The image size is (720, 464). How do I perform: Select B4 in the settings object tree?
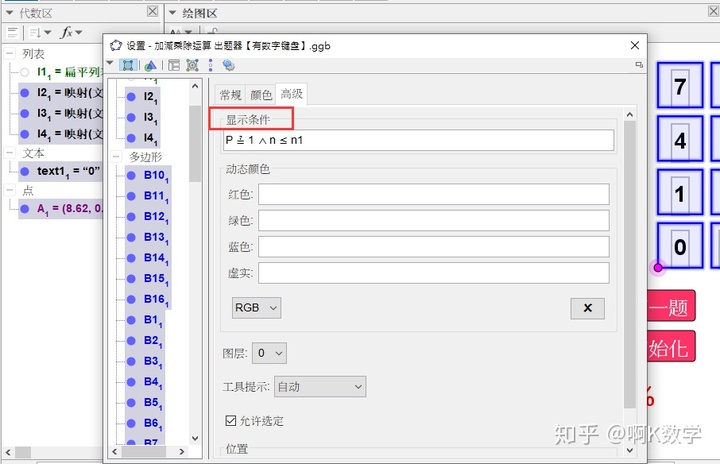coord(145,382)
